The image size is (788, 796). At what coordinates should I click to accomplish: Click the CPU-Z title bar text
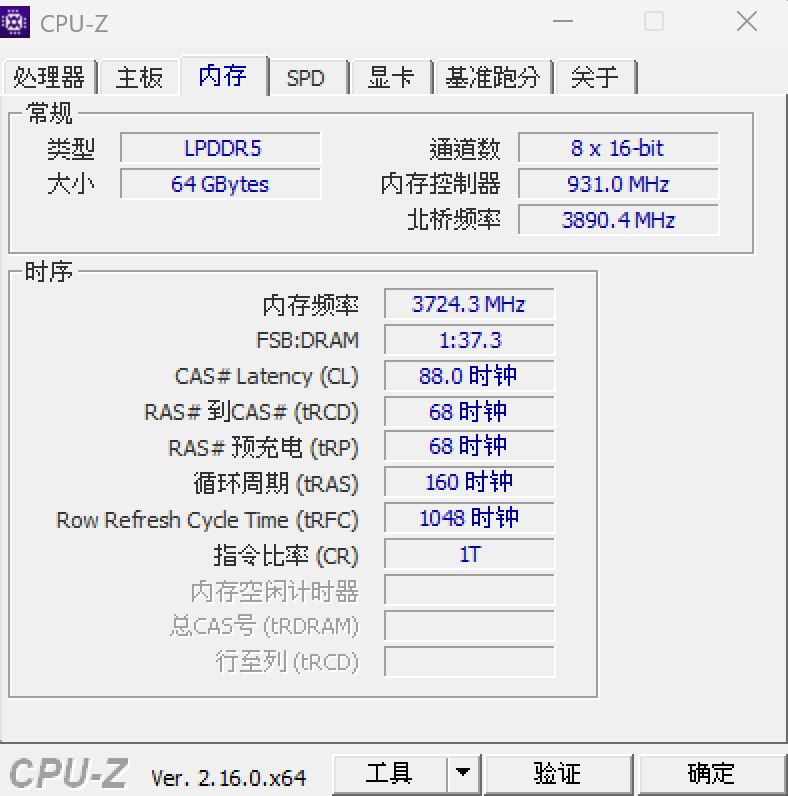point(74,23)
